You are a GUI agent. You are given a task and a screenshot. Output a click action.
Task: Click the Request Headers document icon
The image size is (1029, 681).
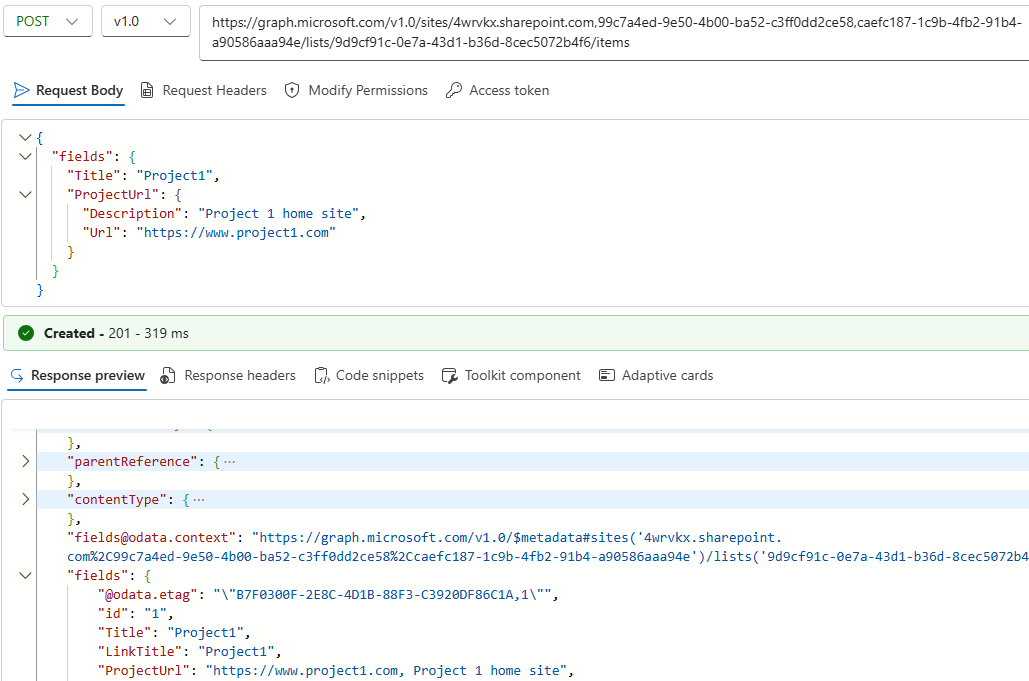[x=148, y=91]
